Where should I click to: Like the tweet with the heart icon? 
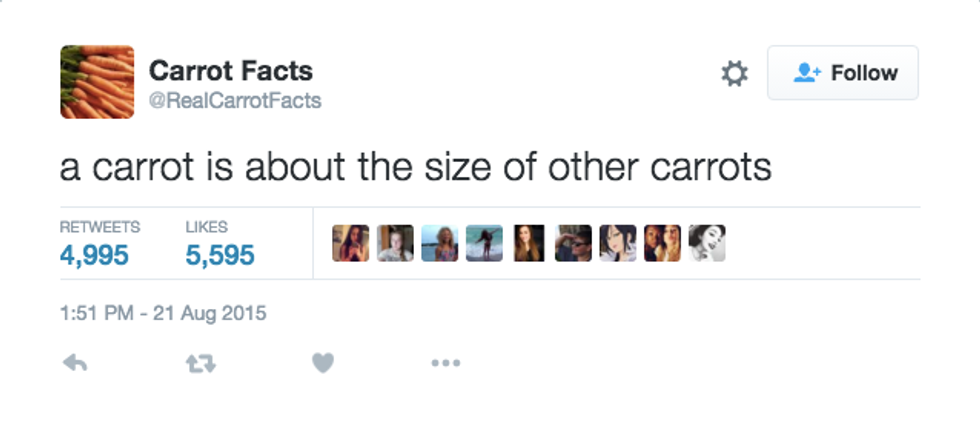pos(321,364)
